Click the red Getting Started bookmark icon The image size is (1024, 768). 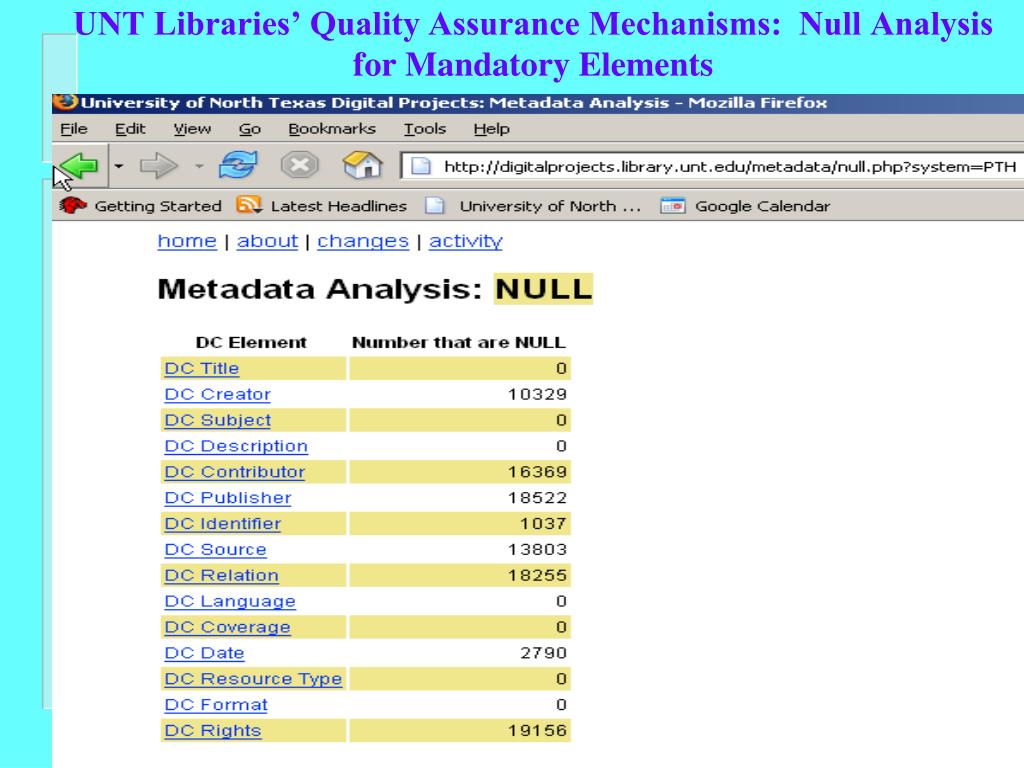click(x=72, y=206)
